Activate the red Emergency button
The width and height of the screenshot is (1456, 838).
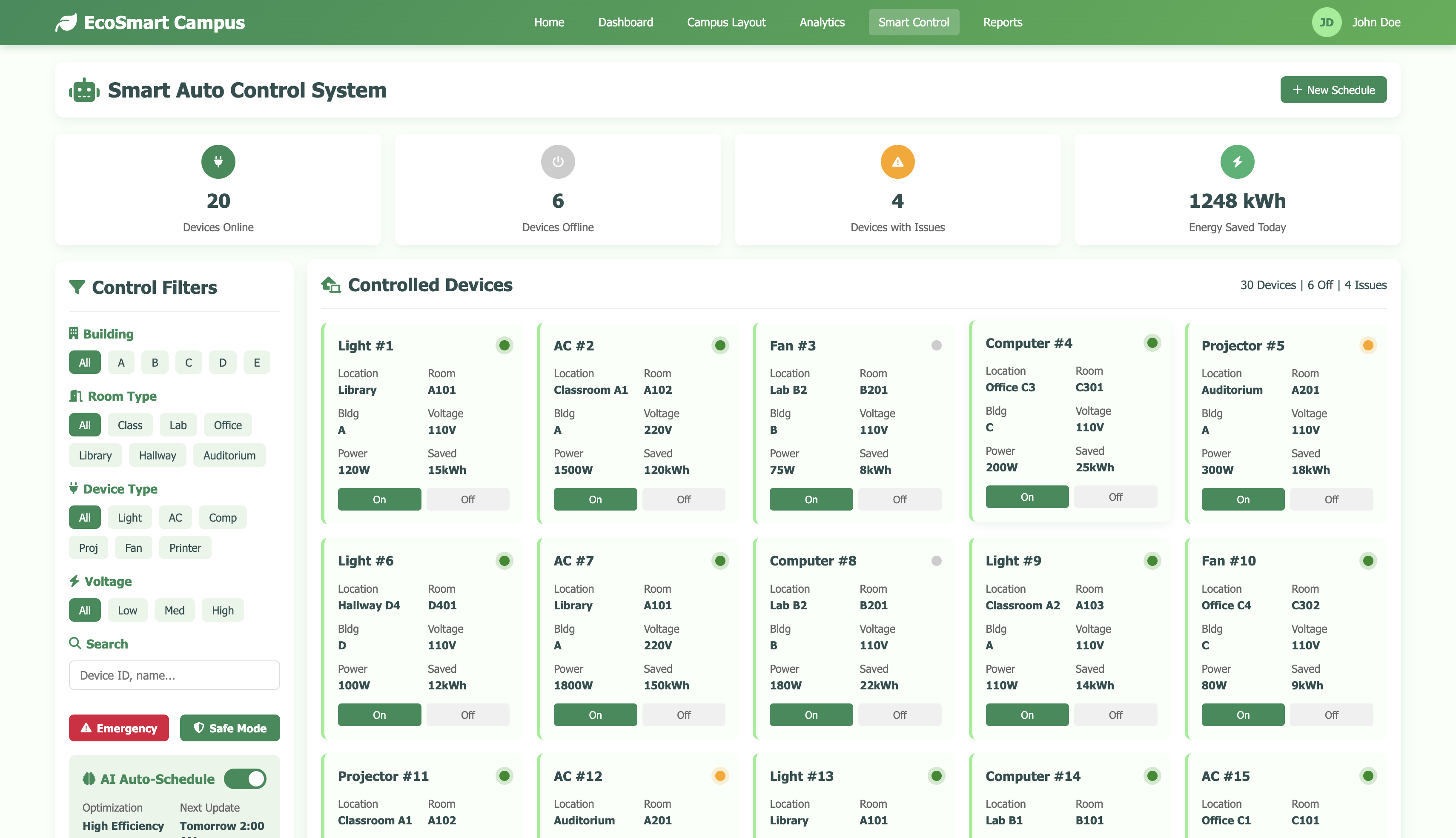119,728
